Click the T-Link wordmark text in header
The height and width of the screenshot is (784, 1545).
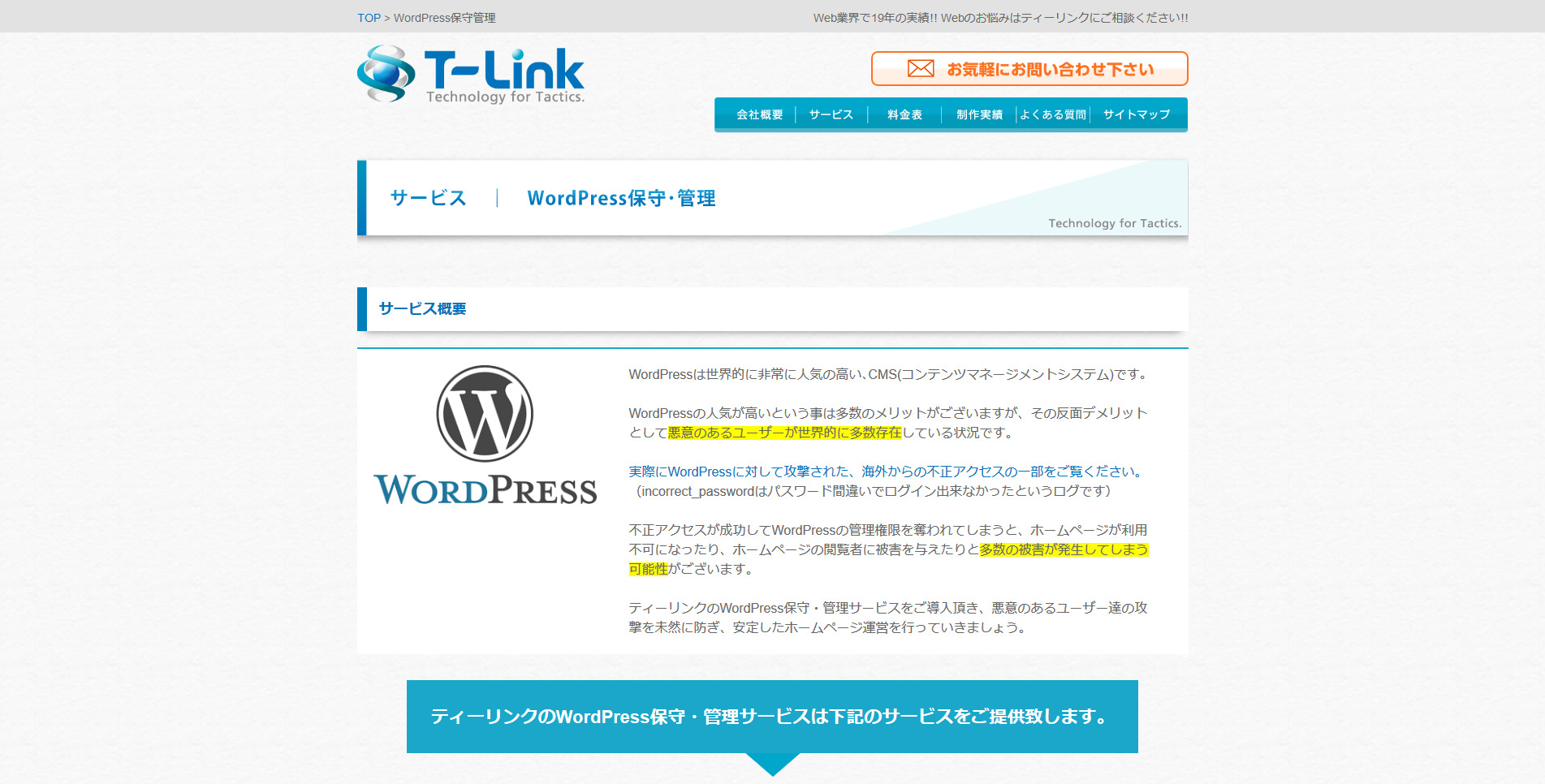point(503,70)
